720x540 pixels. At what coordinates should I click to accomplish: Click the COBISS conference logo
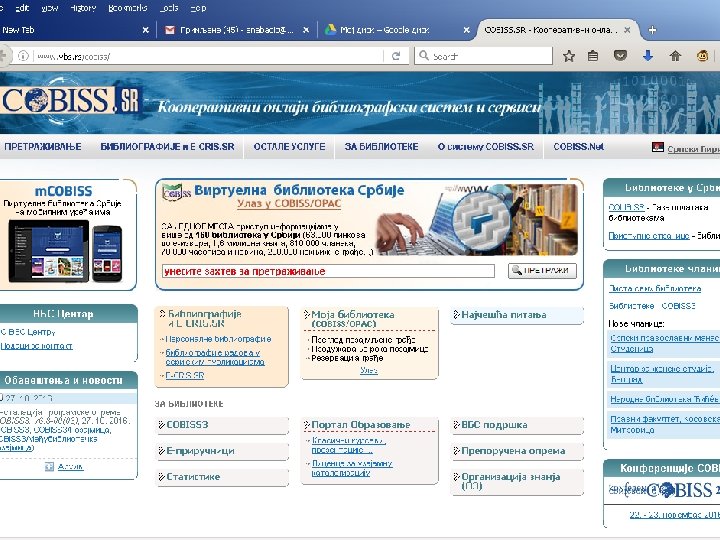click(x=664, y=490)
